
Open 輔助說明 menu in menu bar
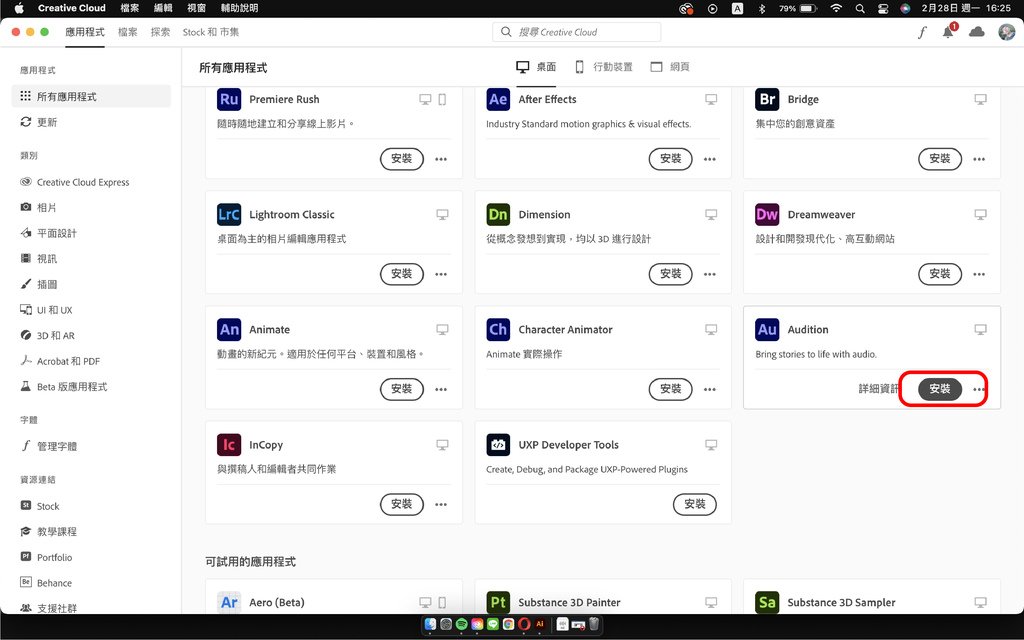240,8
